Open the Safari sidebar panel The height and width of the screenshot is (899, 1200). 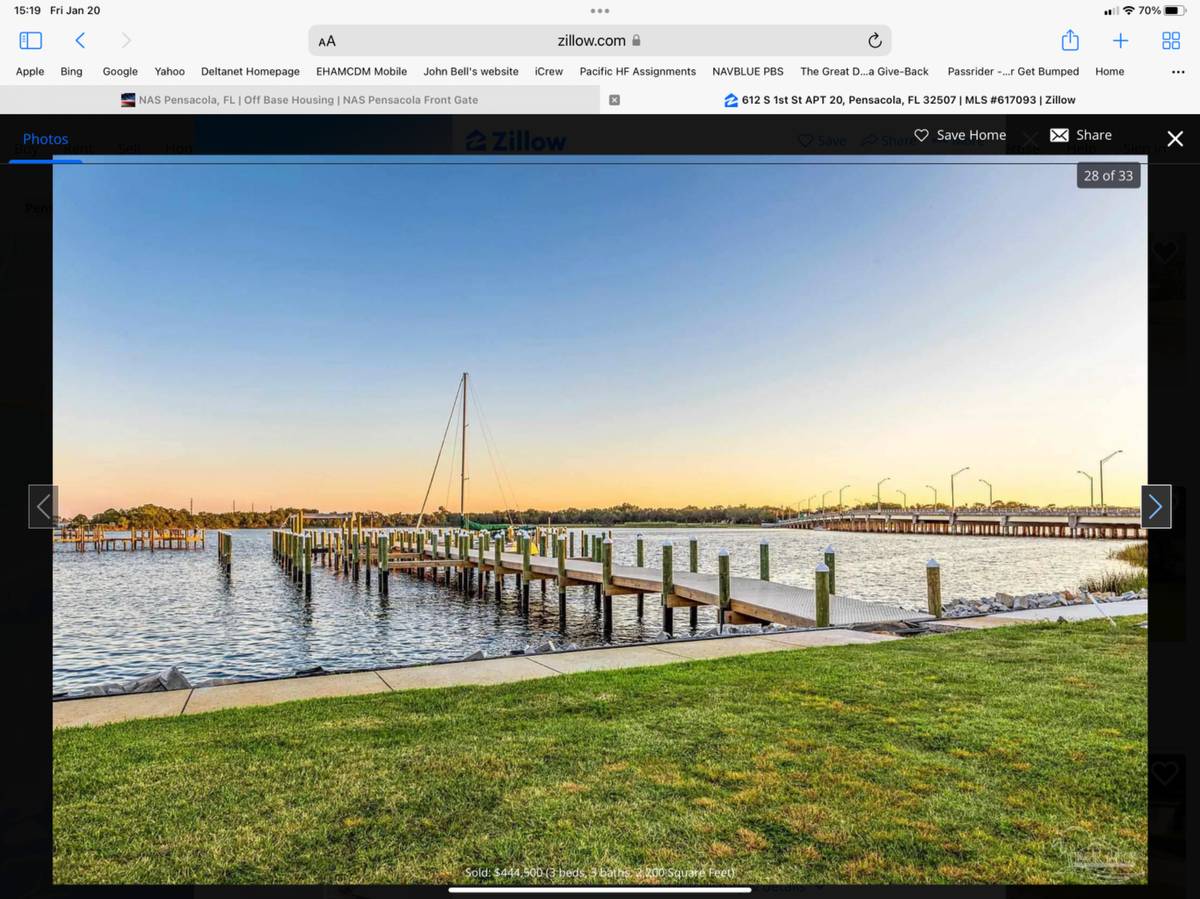(x=31, y=41)
